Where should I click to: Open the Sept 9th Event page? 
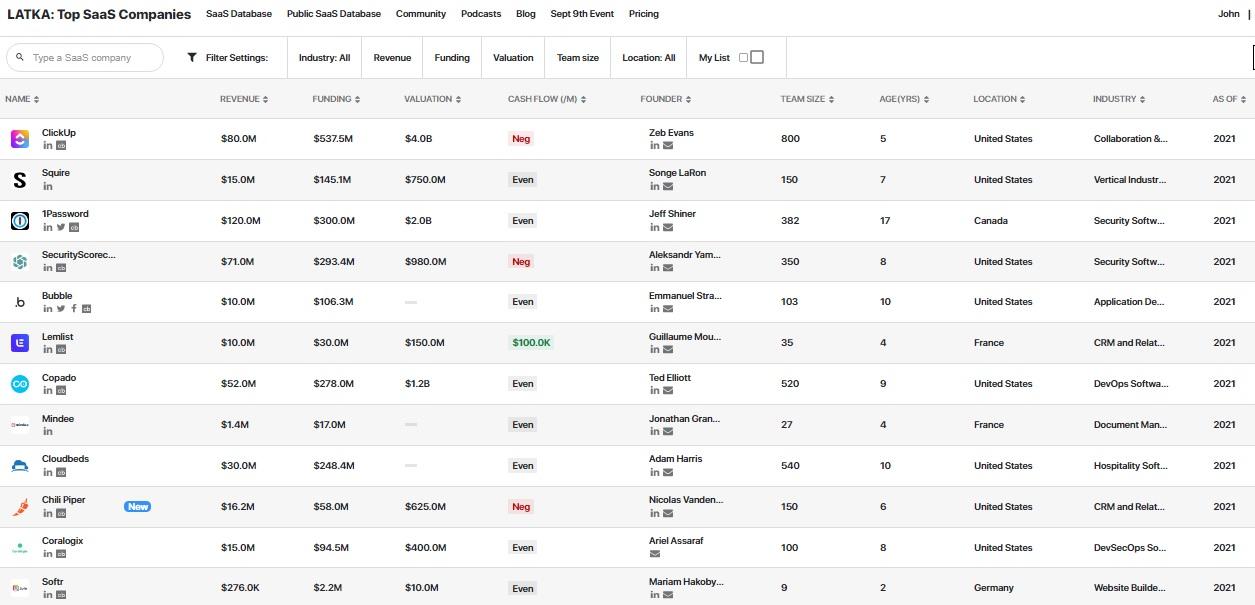tap(582, 14)
